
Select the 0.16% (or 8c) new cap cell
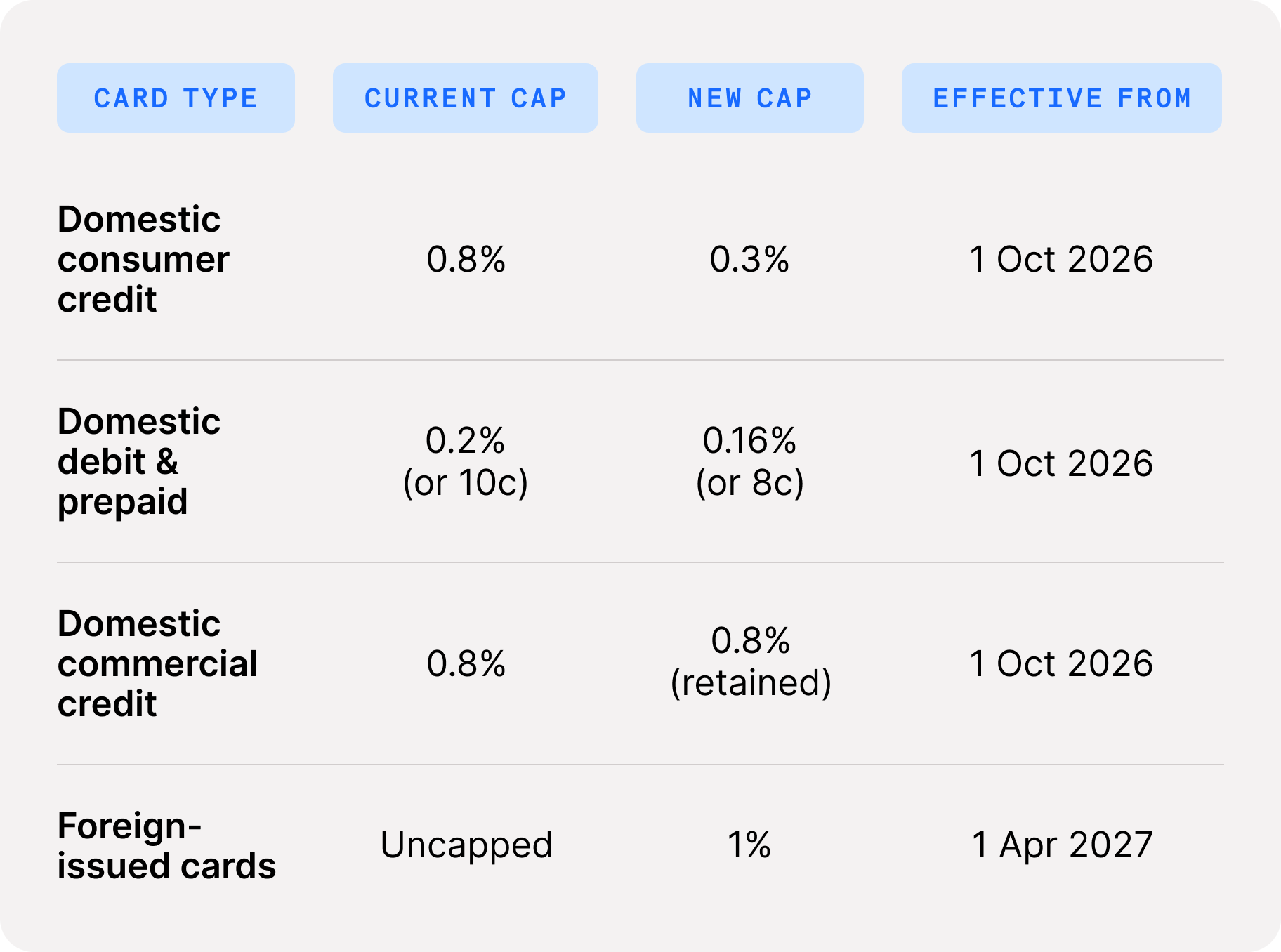[749, 461]
